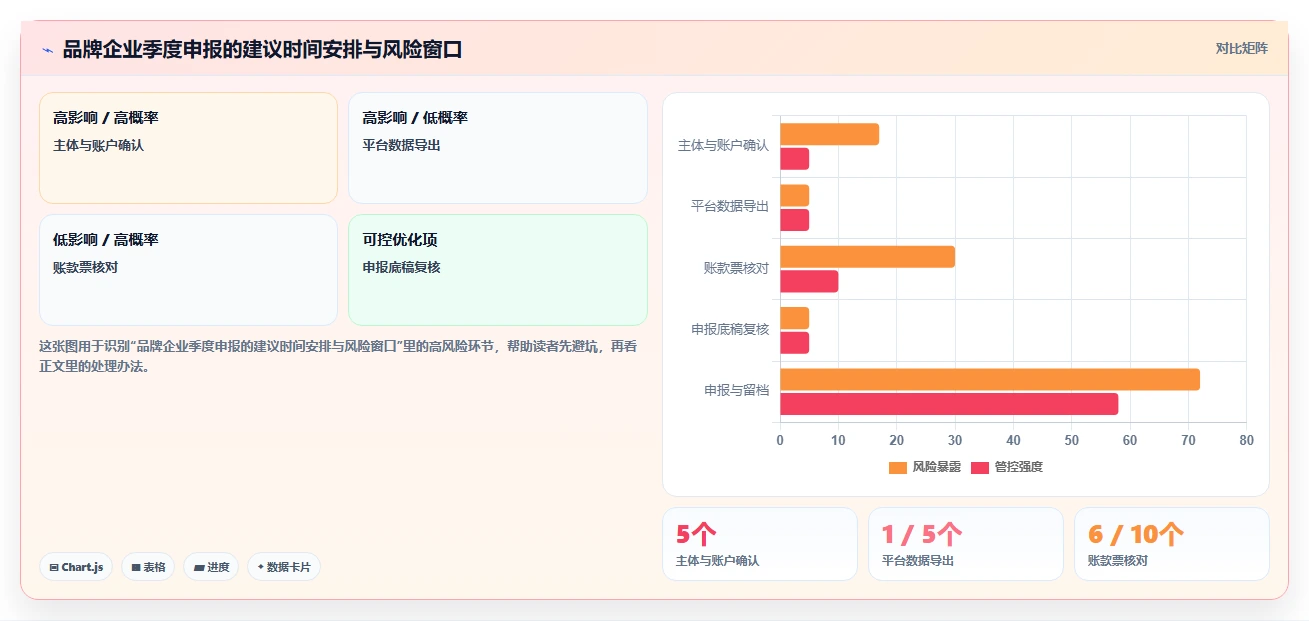Click the 进度 tag chip
1309x621 pixels.
(211, 567)
